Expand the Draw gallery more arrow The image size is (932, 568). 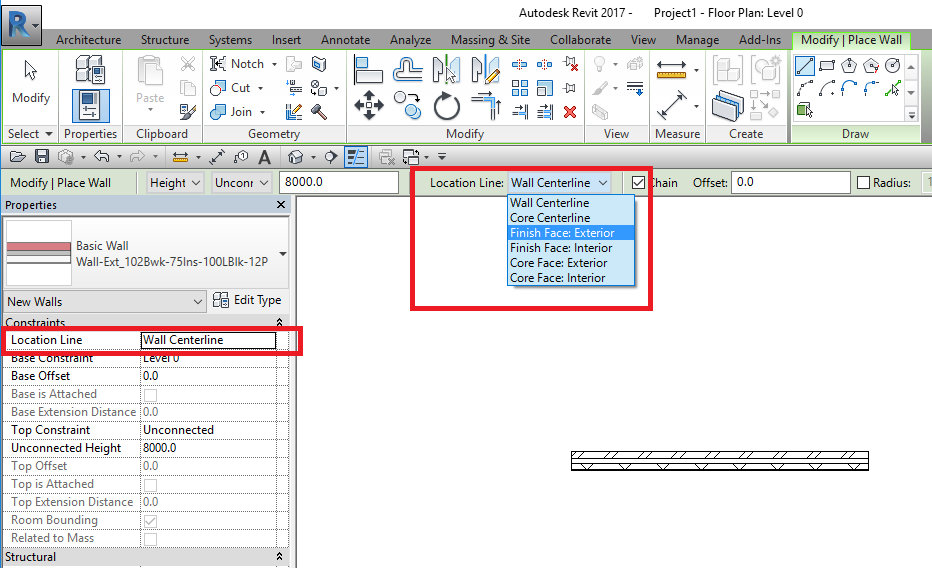pyautogui.click(x=911, y=114)
